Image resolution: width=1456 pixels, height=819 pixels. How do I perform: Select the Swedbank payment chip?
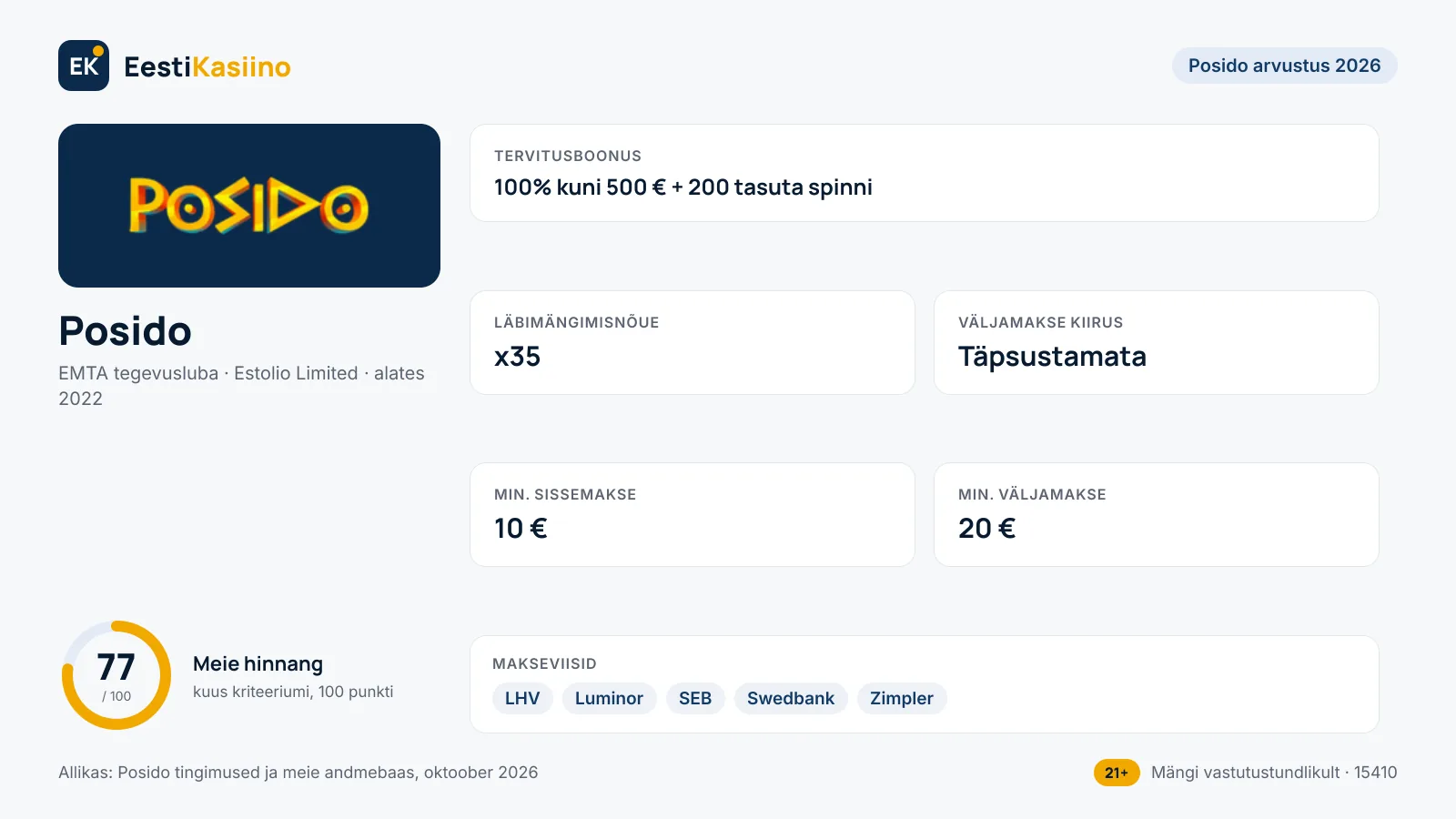click(x=791, y=698)
